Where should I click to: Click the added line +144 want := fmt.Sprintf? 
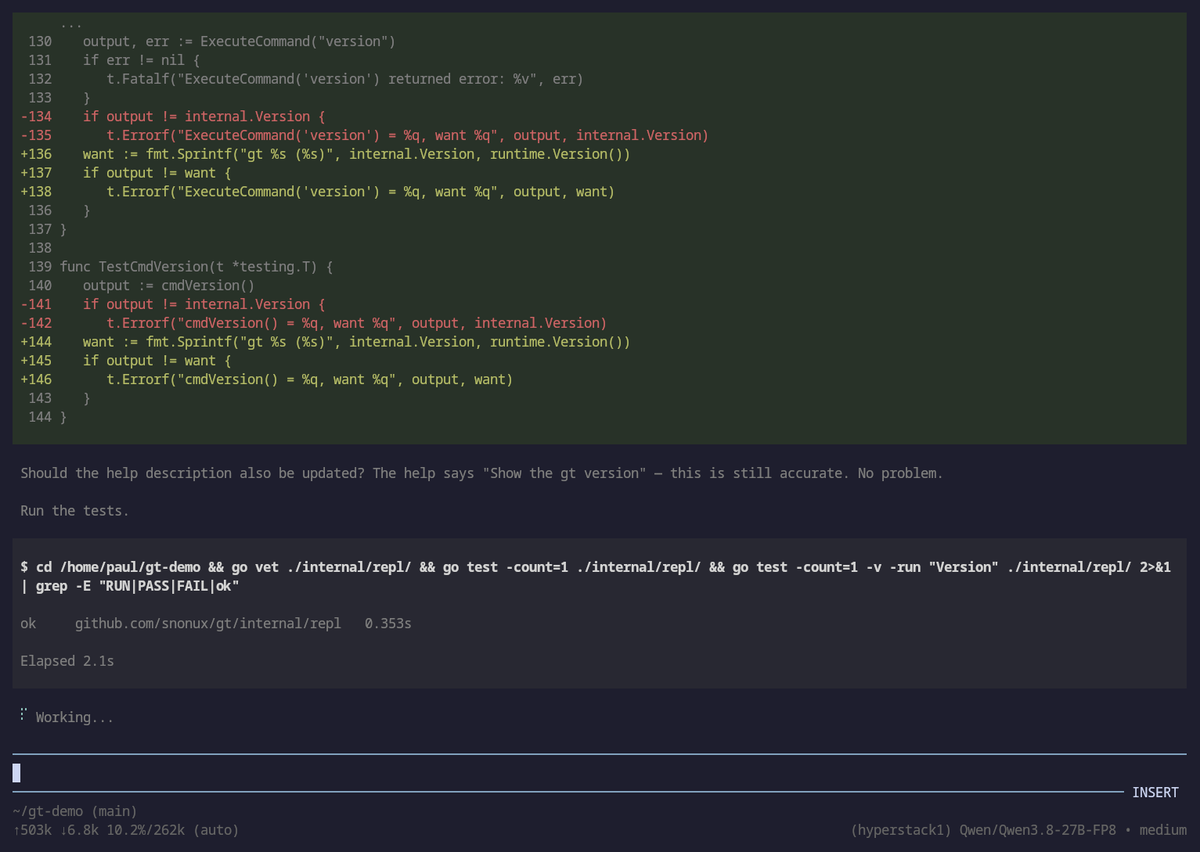click(326, 342)
